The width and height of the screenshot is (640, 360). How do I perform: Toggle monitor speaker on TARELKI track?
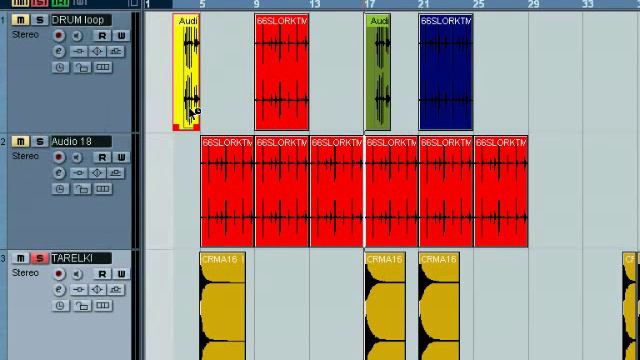tap(77, 274)
